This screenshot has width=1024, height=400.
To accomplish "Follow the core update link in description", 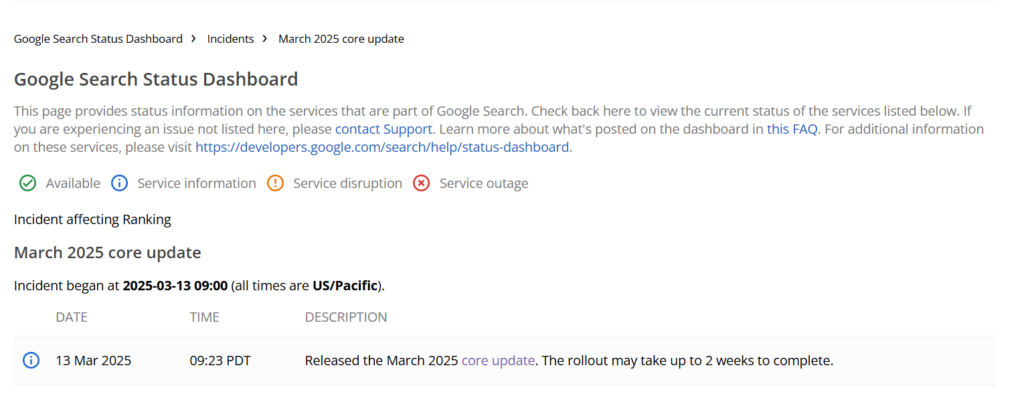I will point(498,360).
